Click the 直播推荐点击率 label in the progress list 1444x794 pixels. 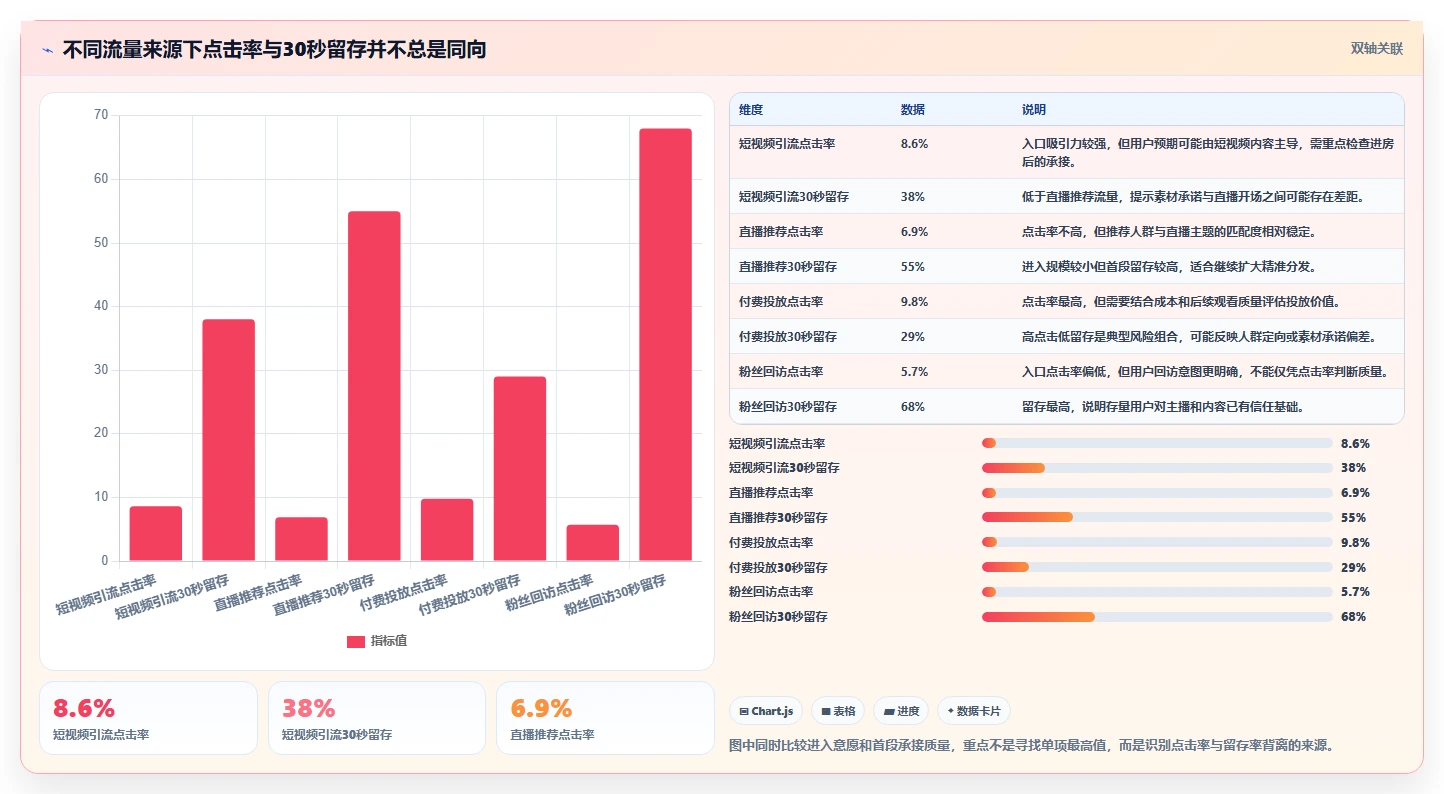pyautogui.click(x=771, y=493)
